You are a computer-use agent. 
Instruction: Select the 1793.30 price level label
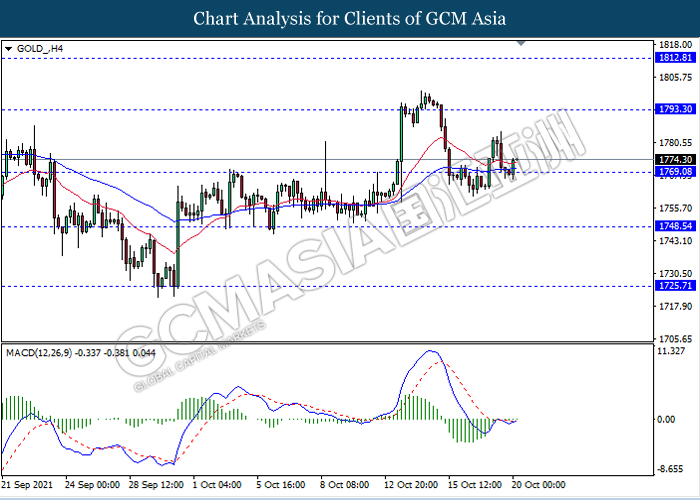675,109
